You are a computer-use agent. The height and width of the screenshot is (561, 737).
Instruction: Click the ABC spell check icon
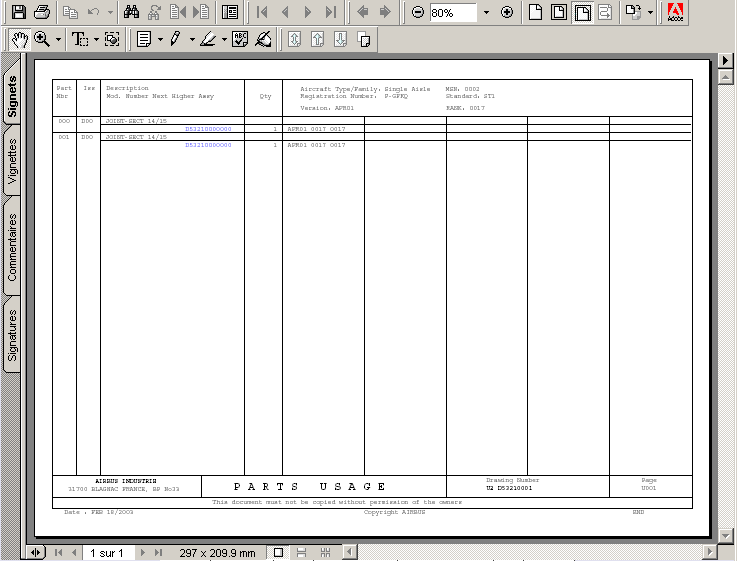point(240,39)
